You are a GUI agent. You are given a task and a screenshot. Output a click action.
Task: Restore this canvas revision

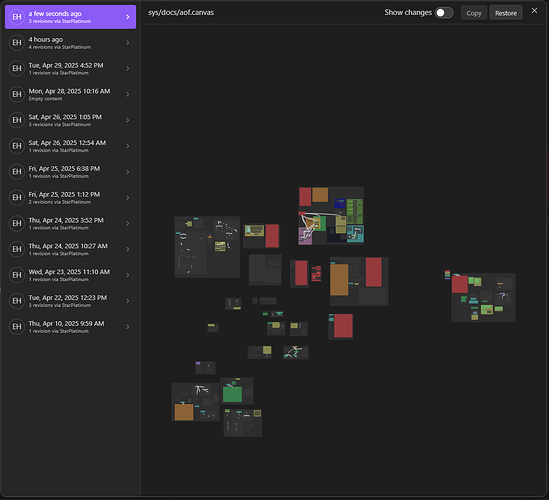coord(506,13)
